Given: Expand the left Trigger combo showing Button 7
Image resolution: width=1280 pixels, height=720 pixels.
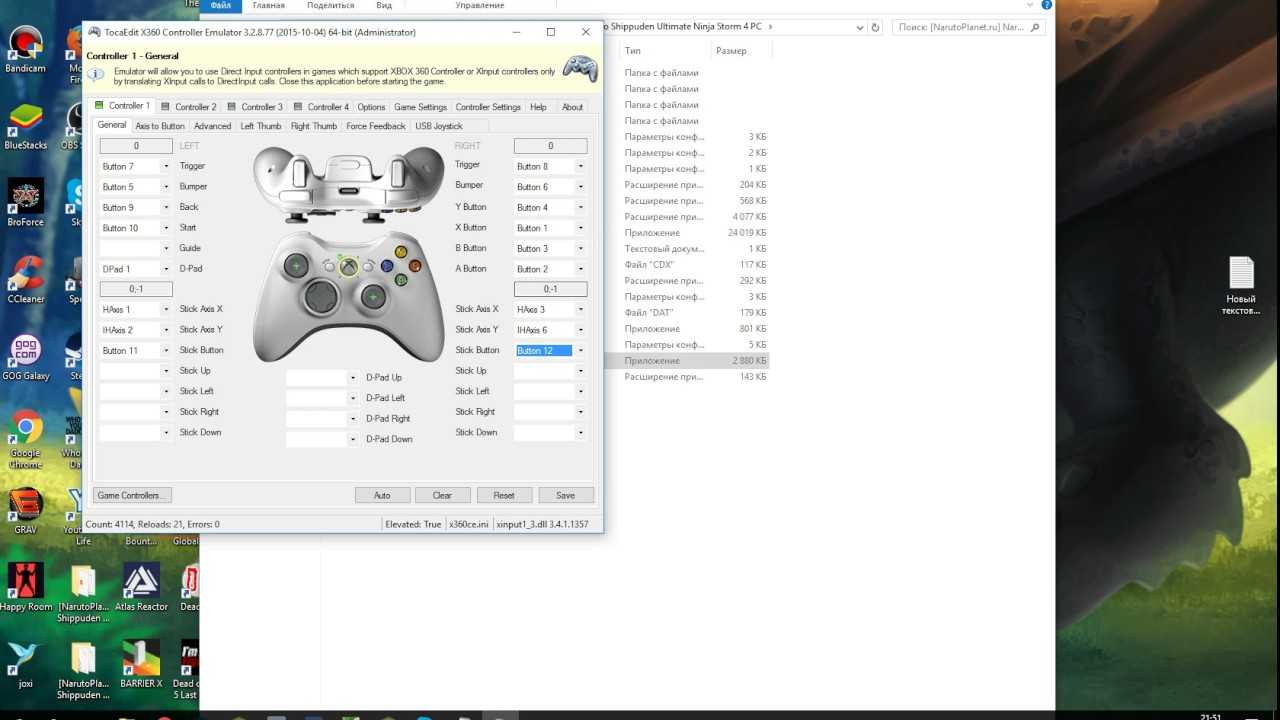Looking at the screenshot, I should pyautogui.click(x=166, y=166).
